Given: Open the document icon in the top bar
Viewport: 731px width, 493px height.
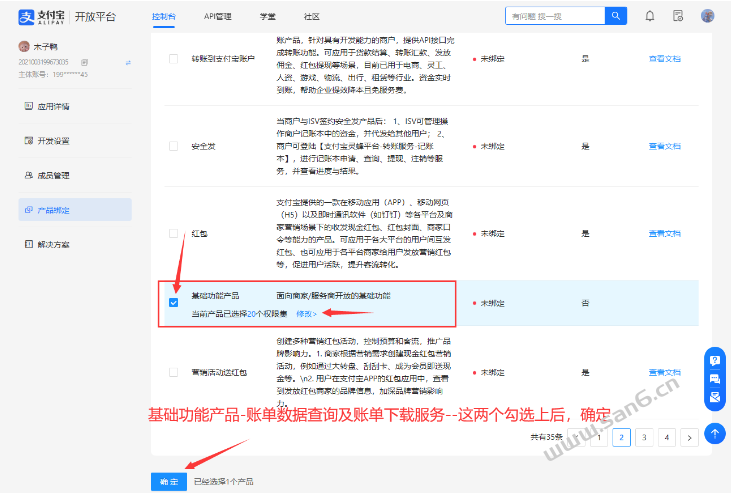Looking at the screenshot, I should point(678,16).
